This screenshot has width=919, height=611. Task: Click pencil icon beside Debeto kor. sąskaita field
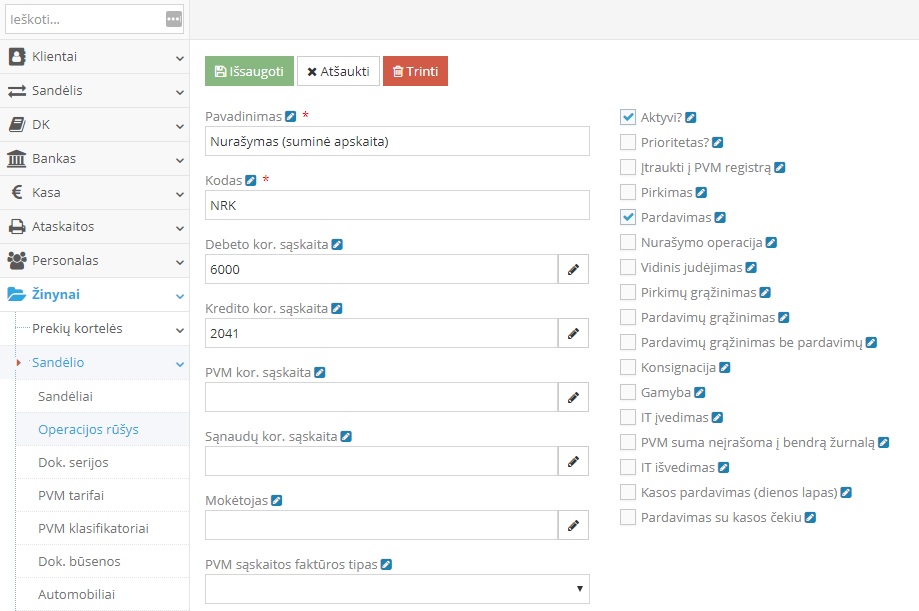(x=573, y=269)
